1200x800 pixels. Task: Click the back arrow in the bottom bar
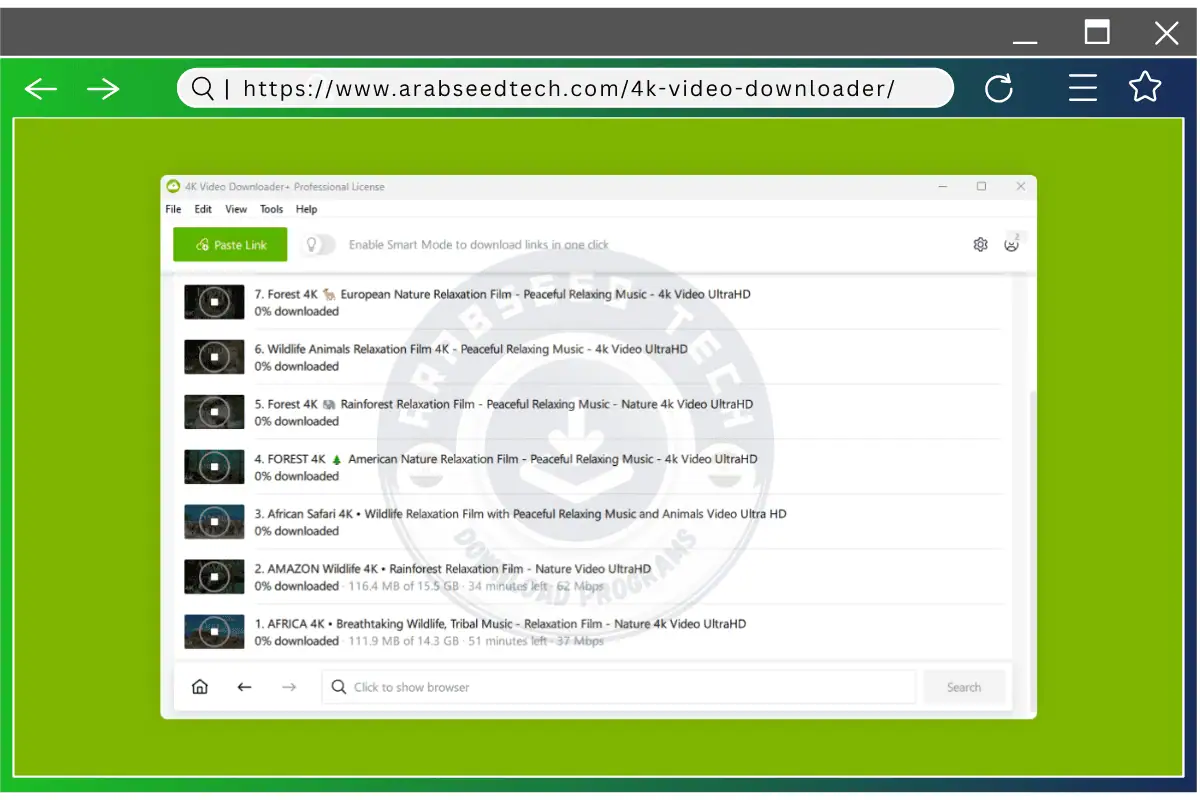[x=244, y=687]
